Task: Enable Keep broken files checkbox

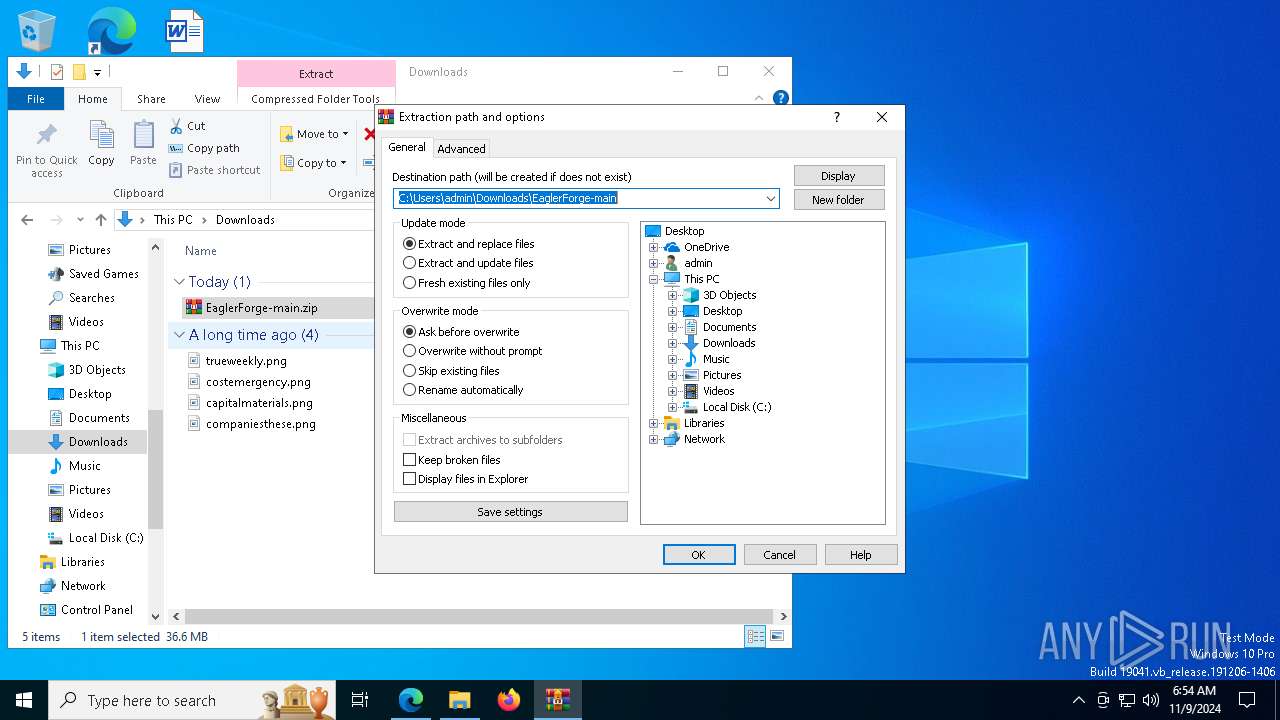Action: pyautogui.click(x=409, y=460)
